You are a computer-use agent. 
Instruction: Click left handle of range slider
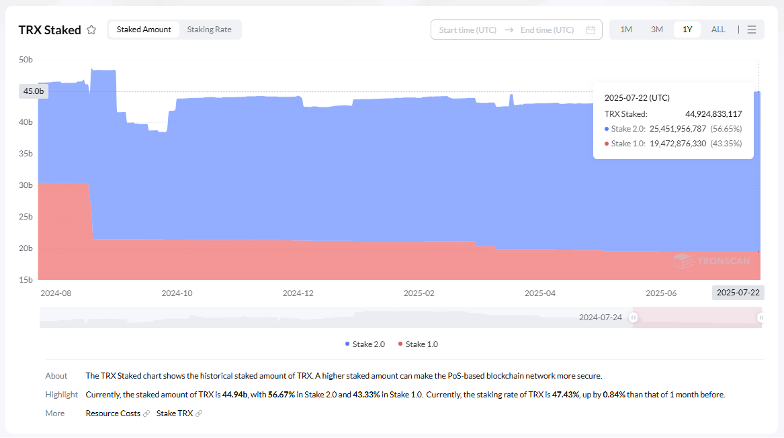(634, 317)
